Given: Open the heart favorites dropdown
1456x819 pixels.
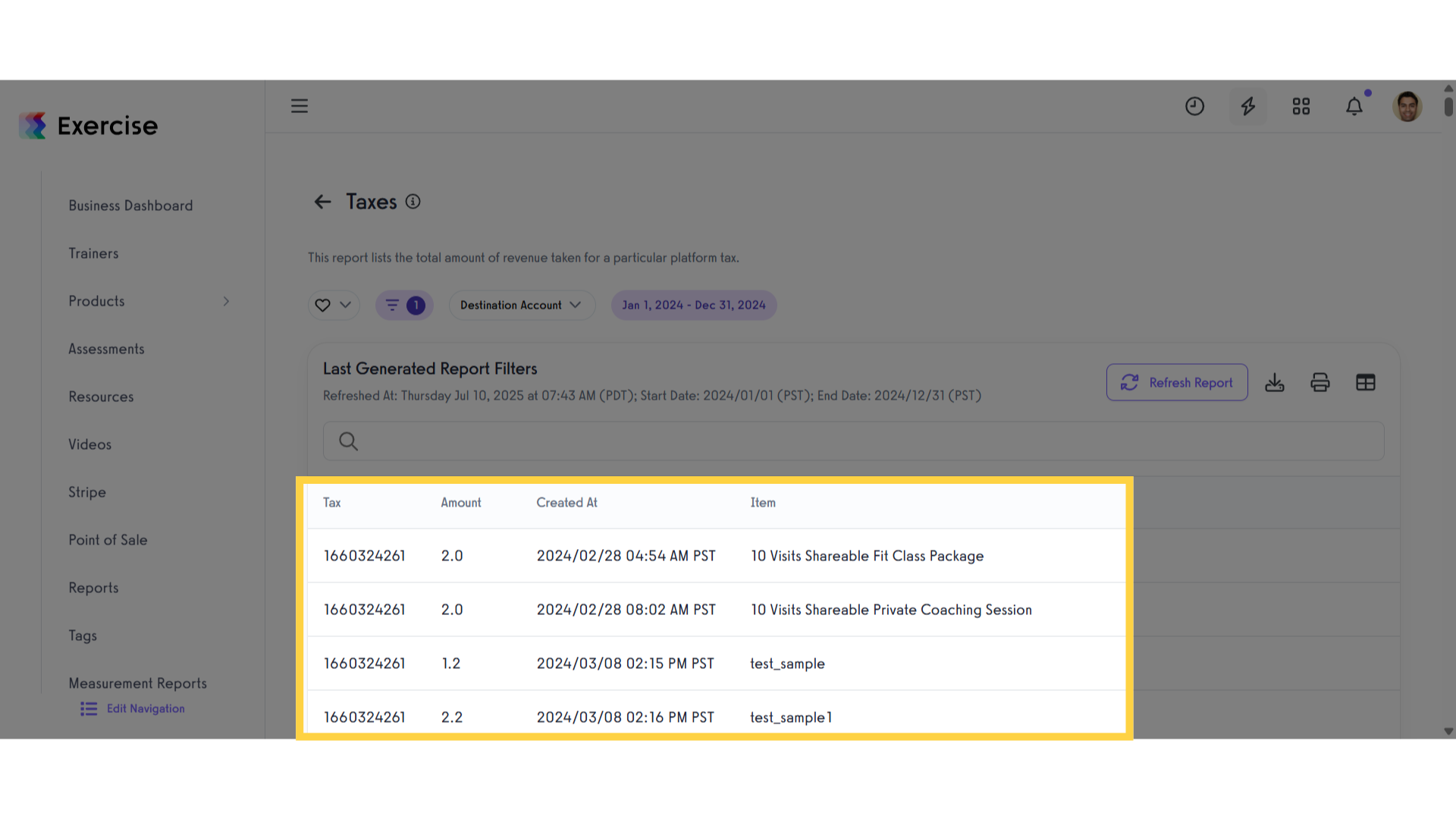Looking at the screenshot, I should coord(334,305).
